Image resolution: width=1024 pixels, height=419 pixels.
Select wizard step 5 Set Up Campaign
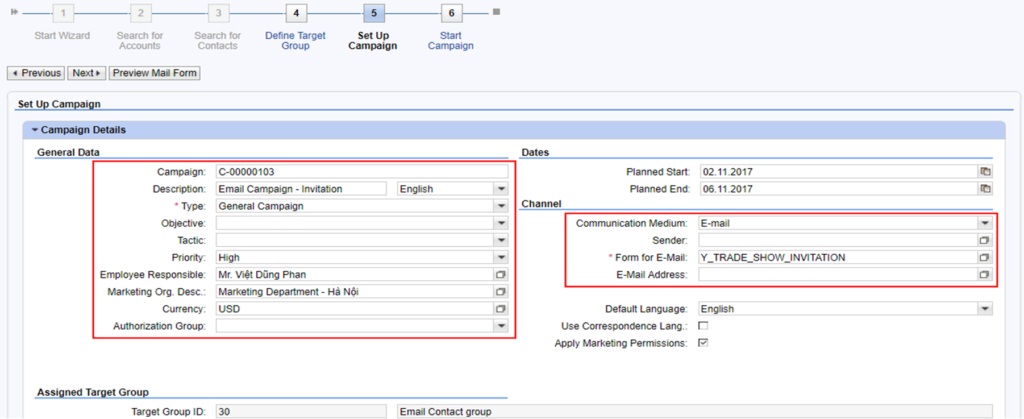(x=374, y=12)
